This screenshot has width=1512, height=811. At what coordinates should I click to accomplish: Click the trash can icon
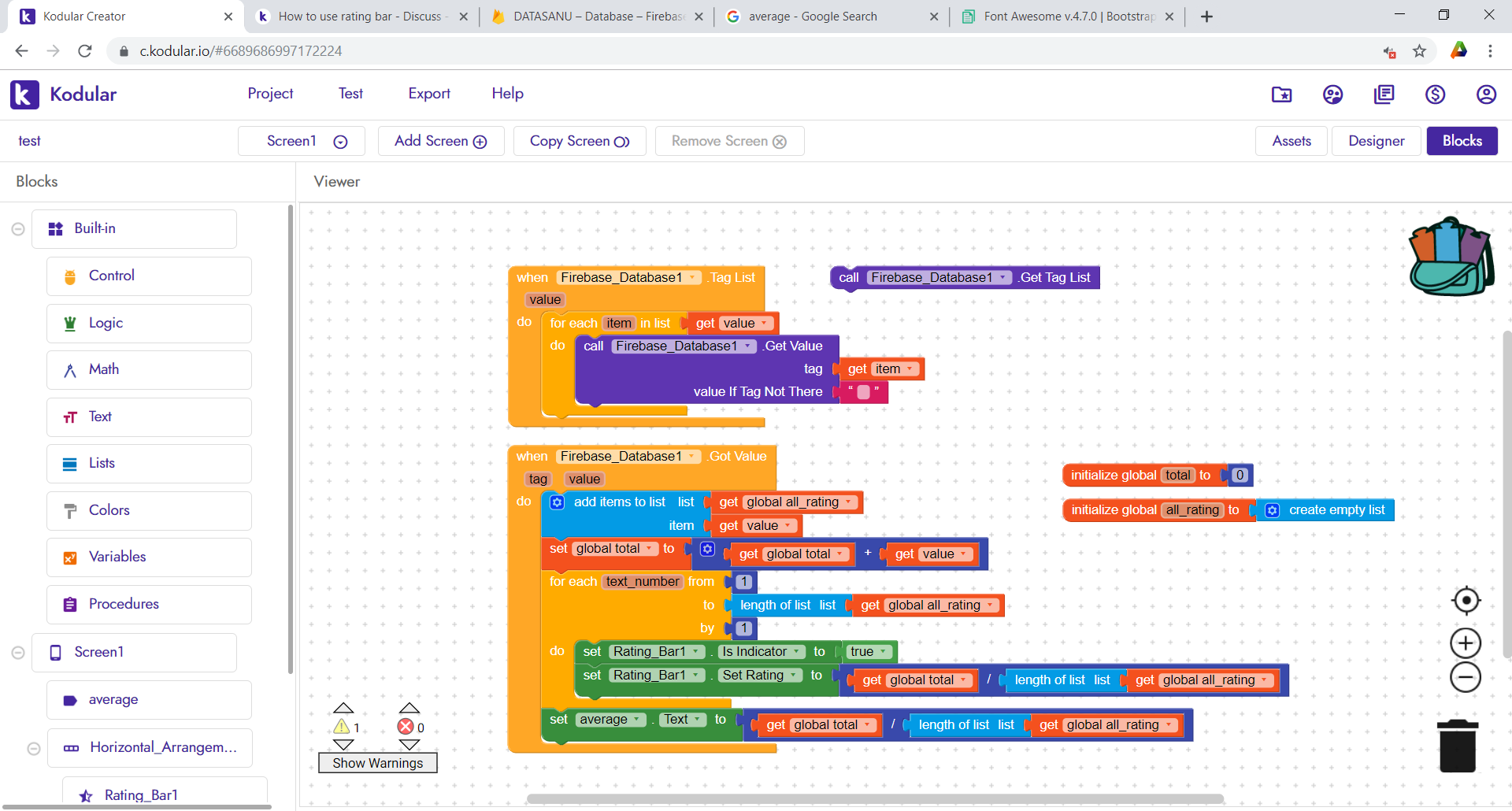tap(1457, 746)
